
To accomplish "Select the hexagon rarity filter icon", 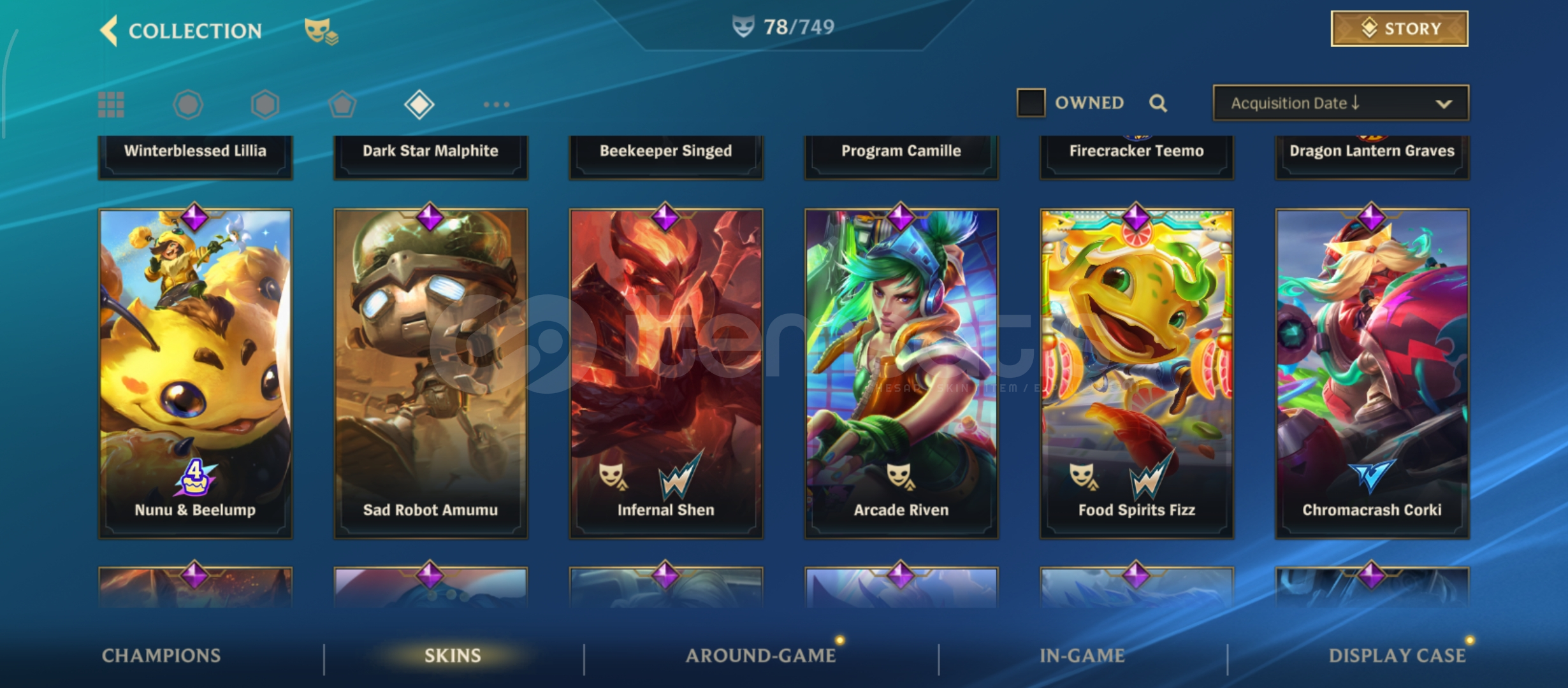I will coord(265,104).
